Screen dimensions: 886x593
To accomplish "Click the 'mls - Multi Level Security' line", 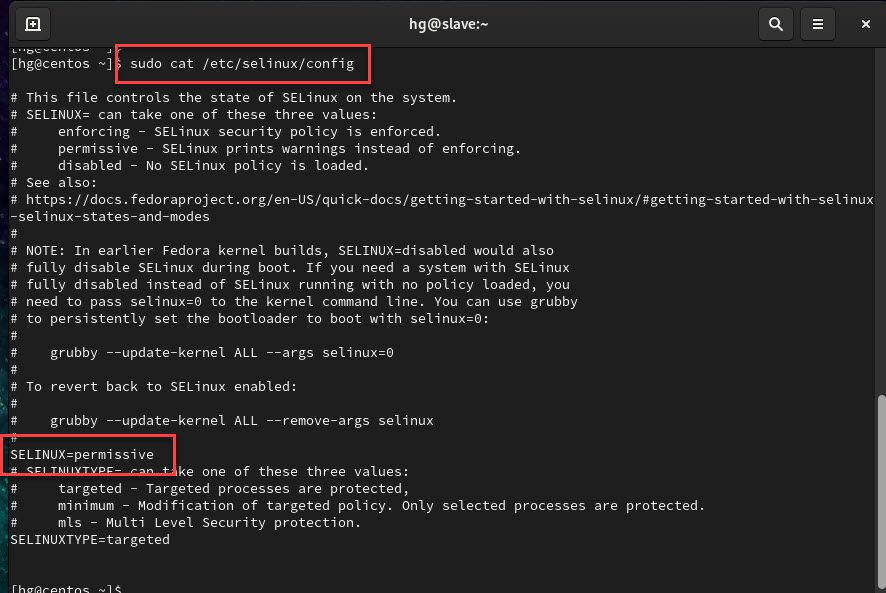I will point(209,522).
